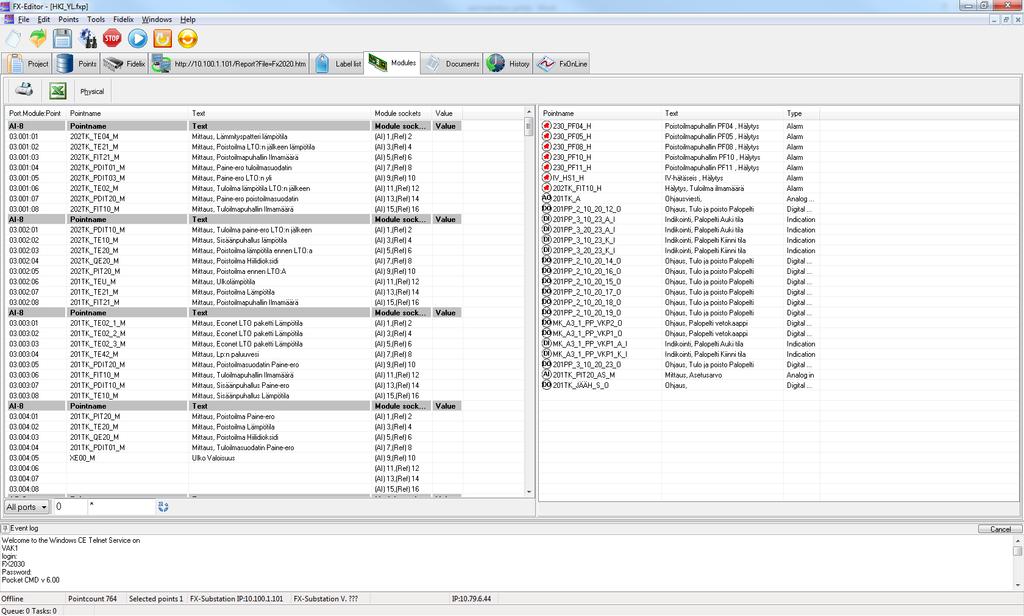This screenshot has width=1024, height=616.
Task: Click the left Pointname column header
Action: pos(127,113)
